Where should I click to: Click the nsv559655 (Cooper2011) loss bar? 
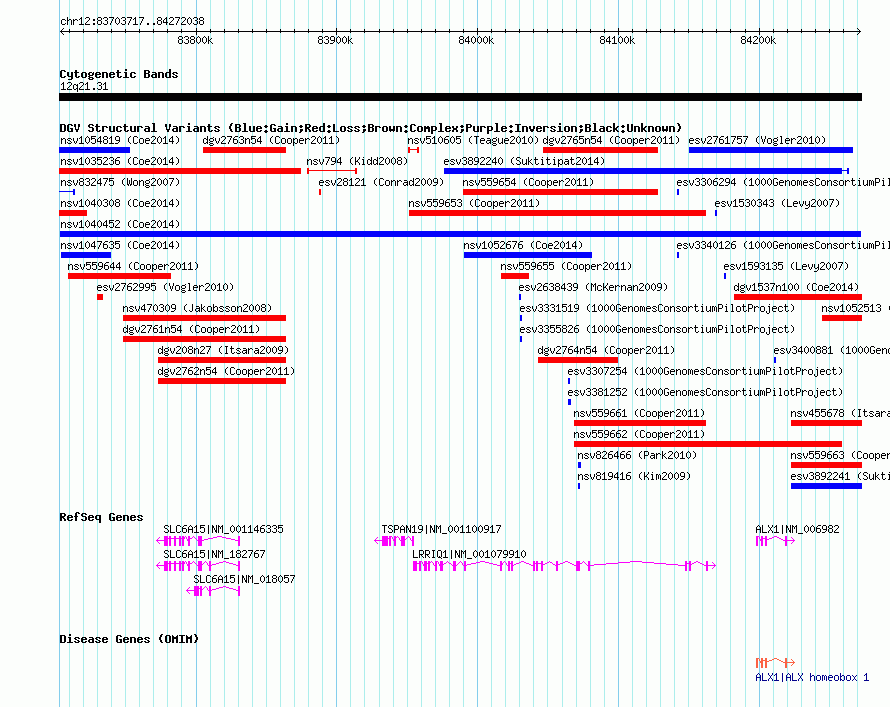pyautogui.click(x=514, y=276)
